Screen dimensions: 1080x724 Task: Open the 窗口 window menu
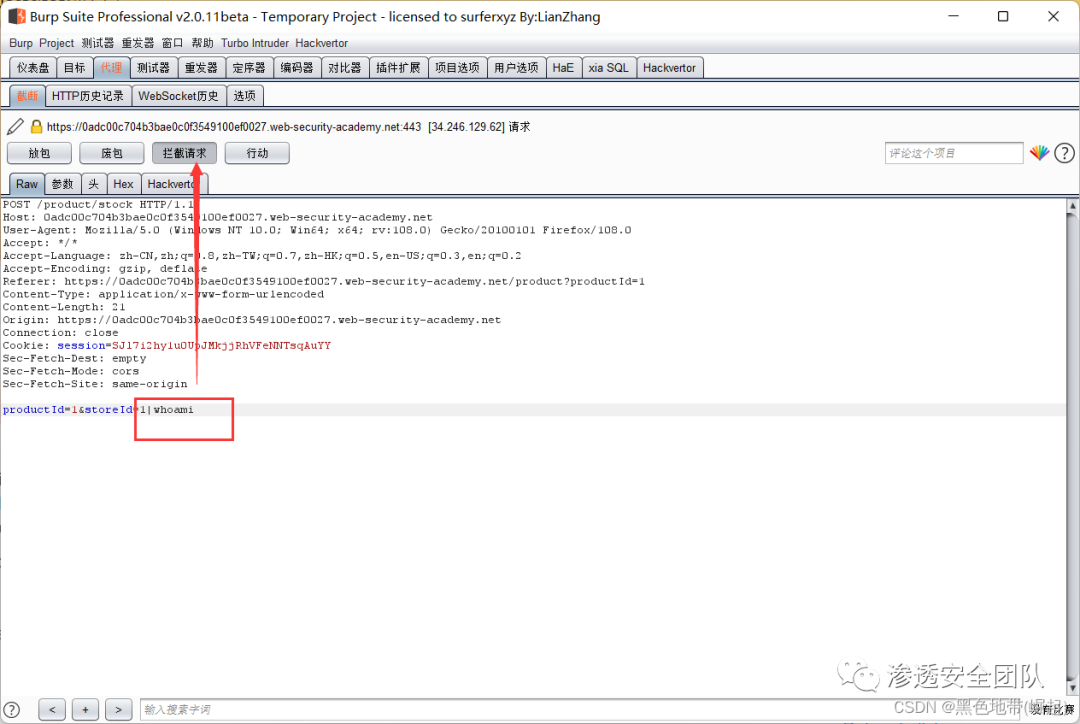coord(172,43)
